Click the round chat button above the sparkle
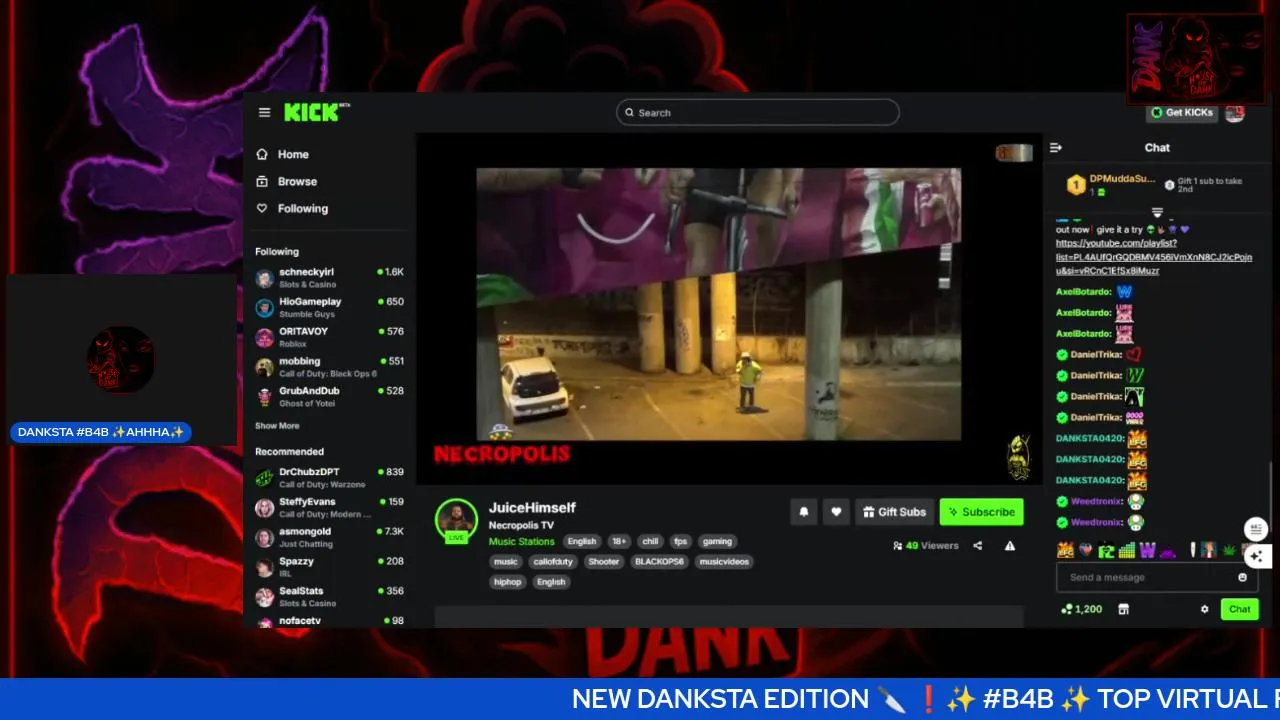The width and height of the screenshot is (1280, 720). [x=1256, y=529]
